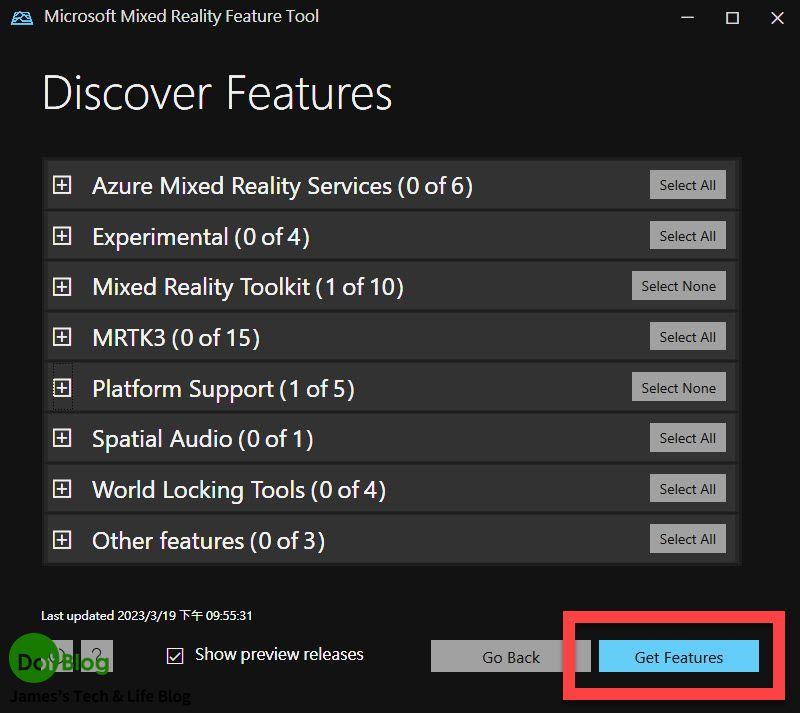
Task: Expand Azure Mixed Reality Services category
Action: click(62, 185)
